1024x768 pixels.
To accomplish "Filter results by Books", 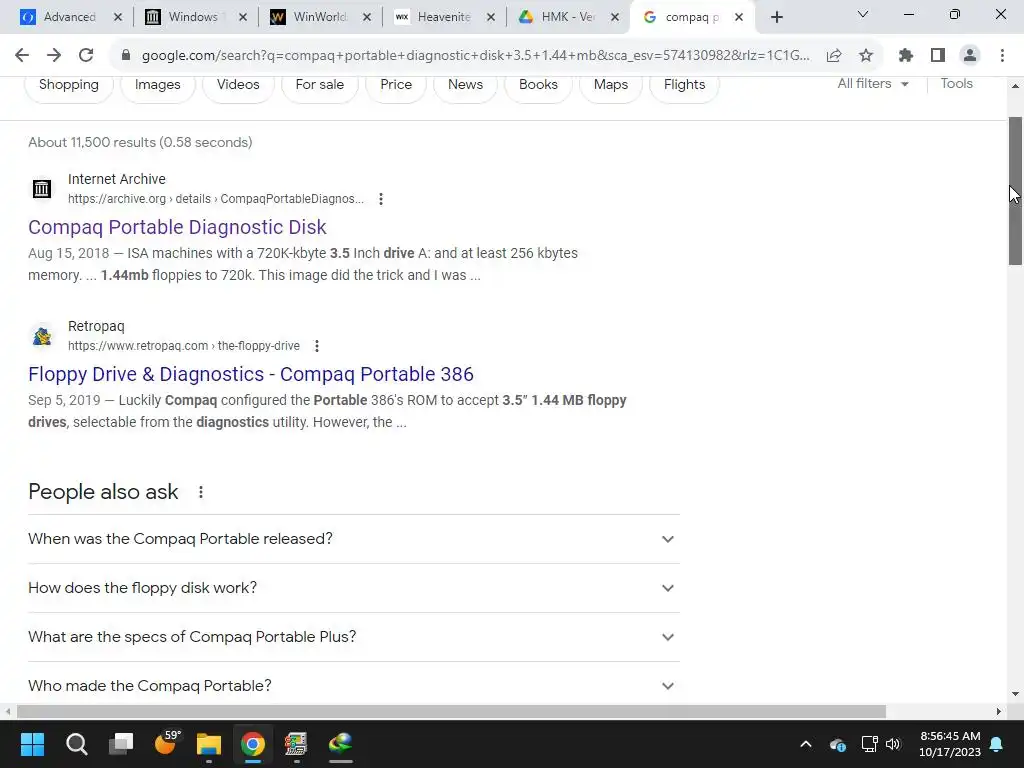I will click(539, 85).
